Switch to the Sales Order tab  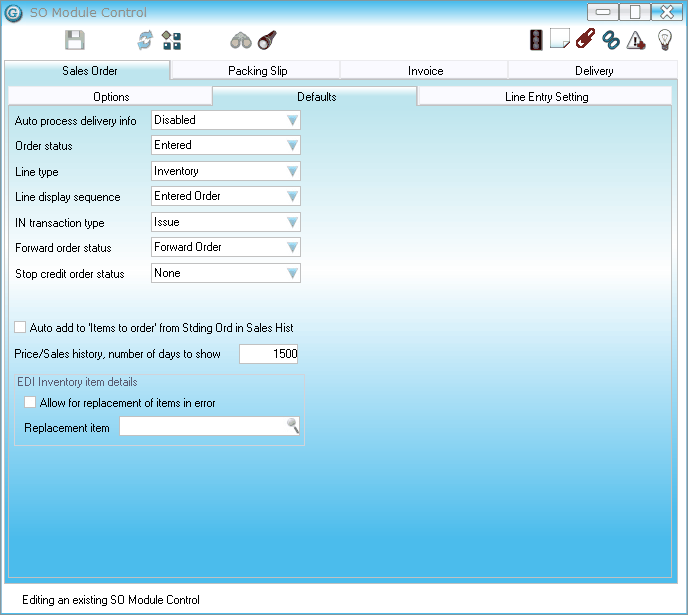point(87,71)
